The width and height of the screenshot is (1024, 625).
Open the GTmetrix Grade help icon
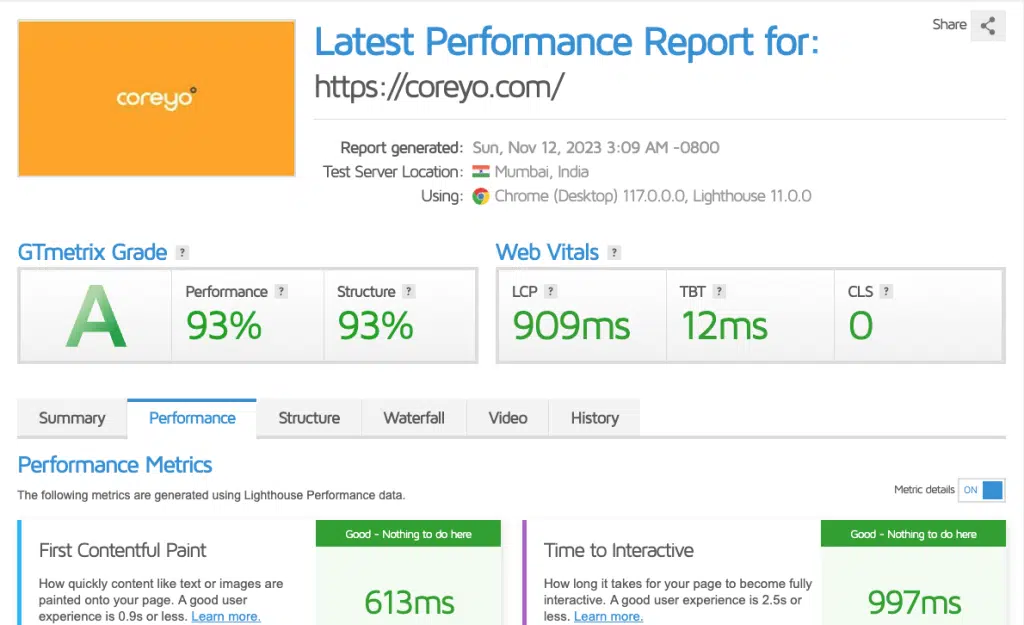coord(182,253)
